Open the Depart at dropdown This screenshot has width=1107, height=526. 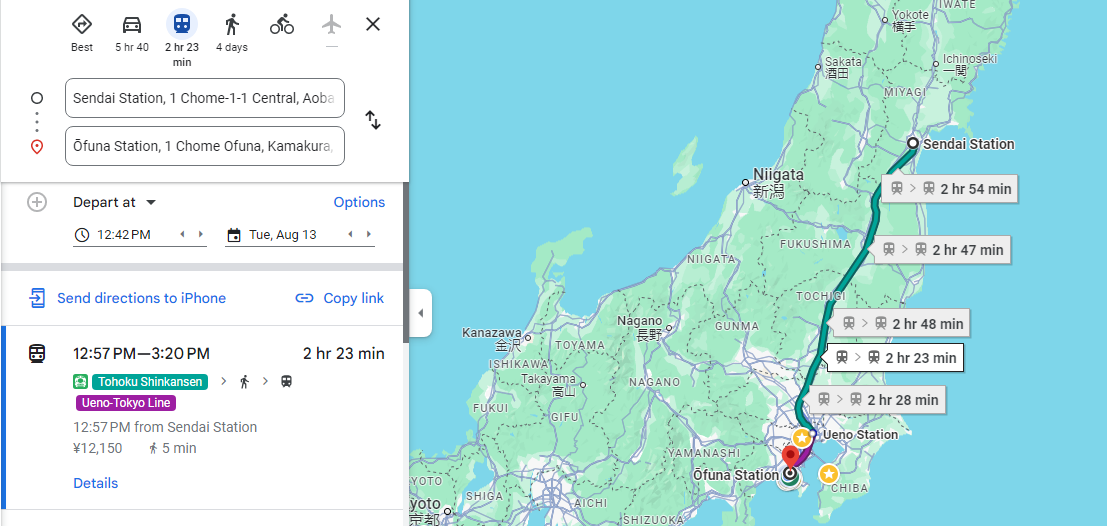(x=114, y=203)
